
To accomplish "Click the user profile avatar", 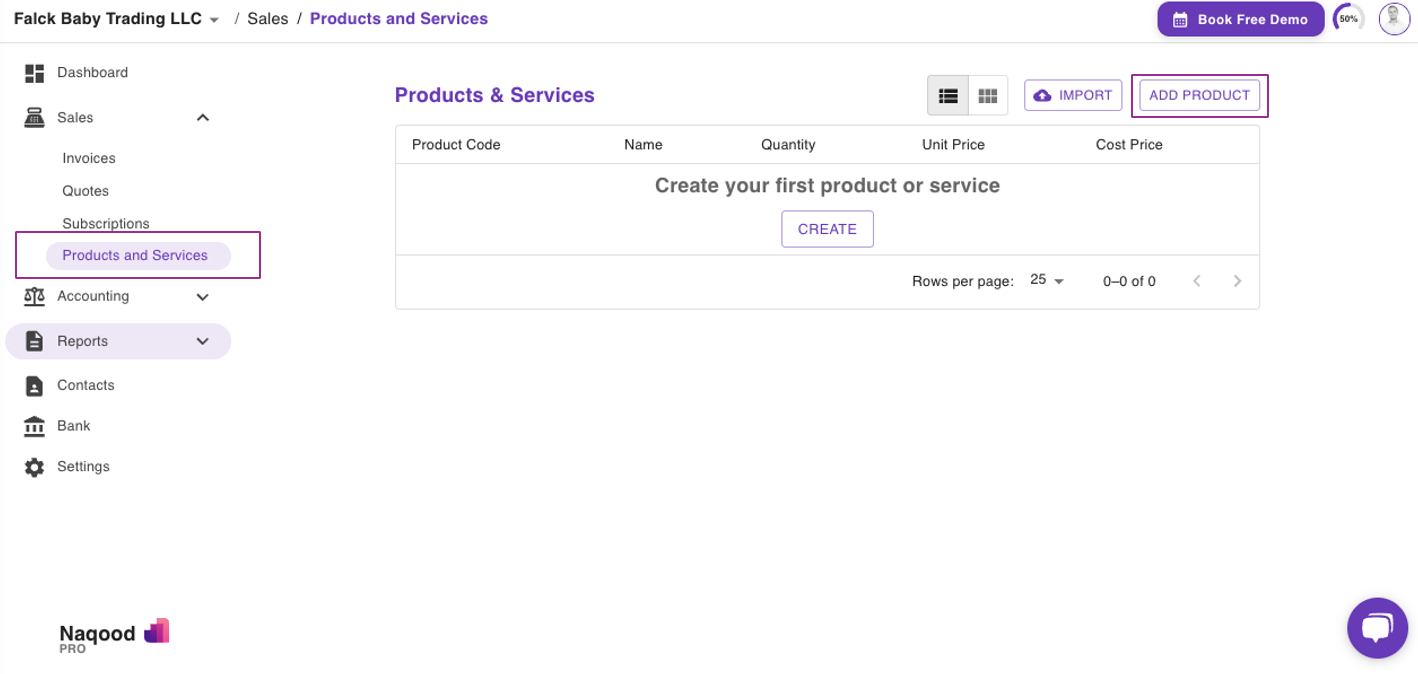I will point(1394,19).
